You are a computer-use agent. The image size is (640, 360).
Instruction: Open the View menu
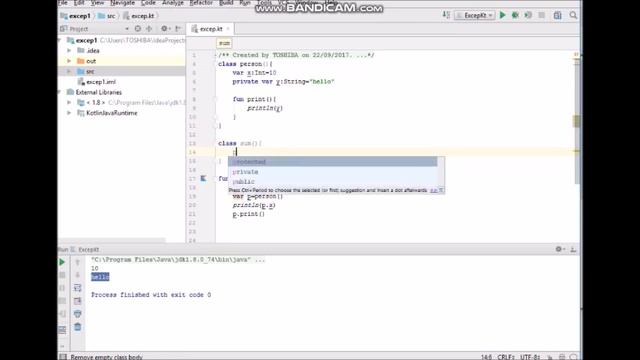(x=97, y=3)
